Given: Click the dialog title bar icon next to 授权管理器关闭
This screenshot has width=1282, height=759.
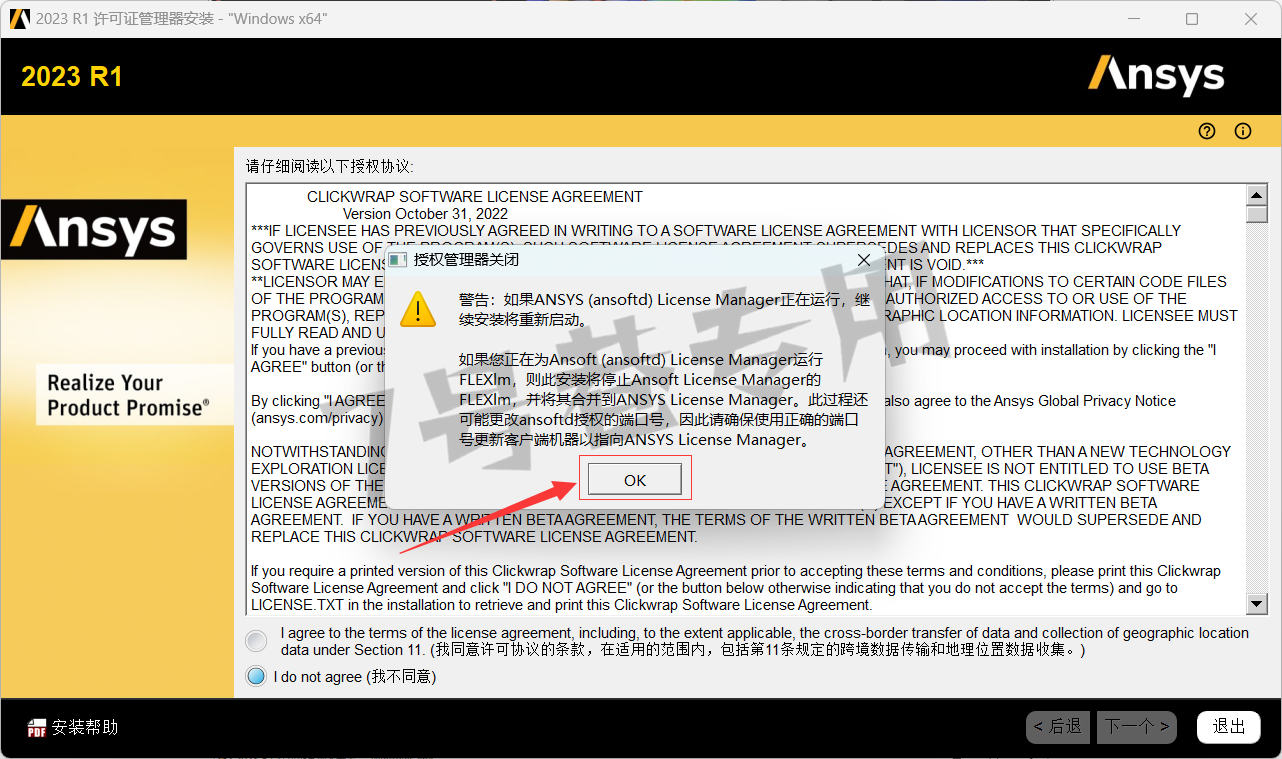Looking at the screenshot, I should 397,260.
